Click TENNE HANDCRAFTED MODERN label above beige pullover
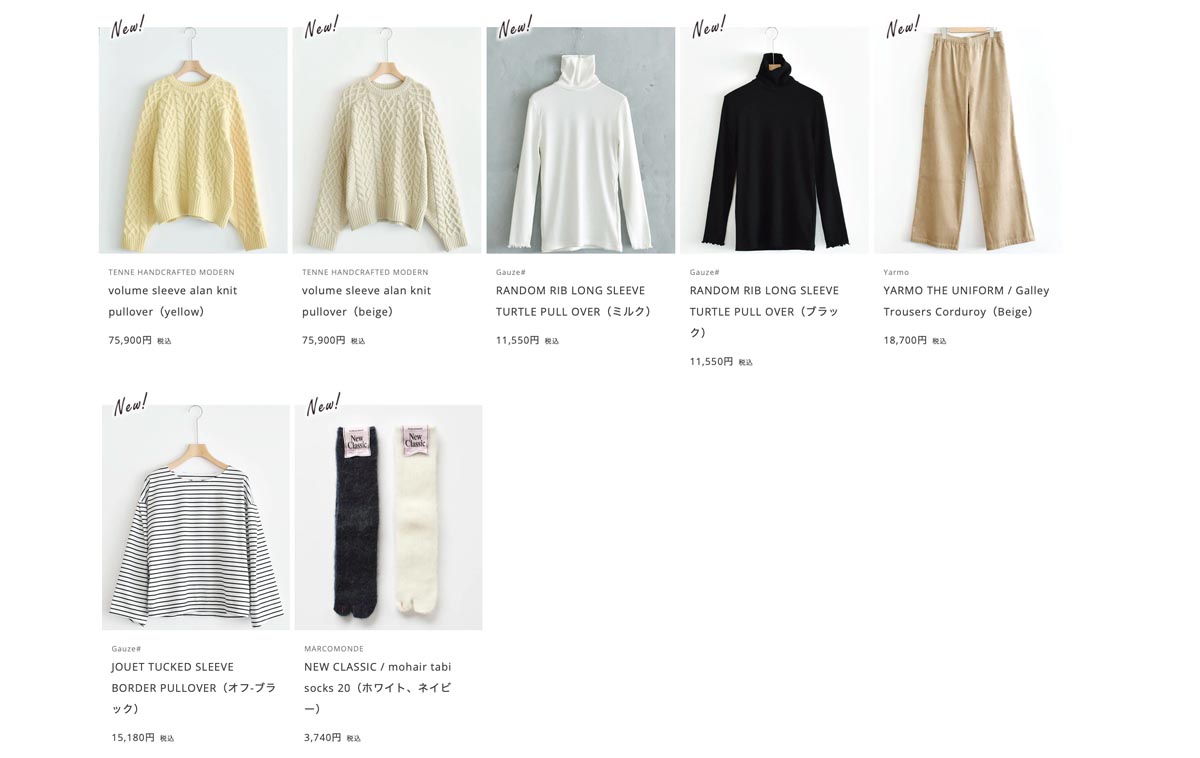Viewport: 1200px width, 758px height. [x=365, y=272]
